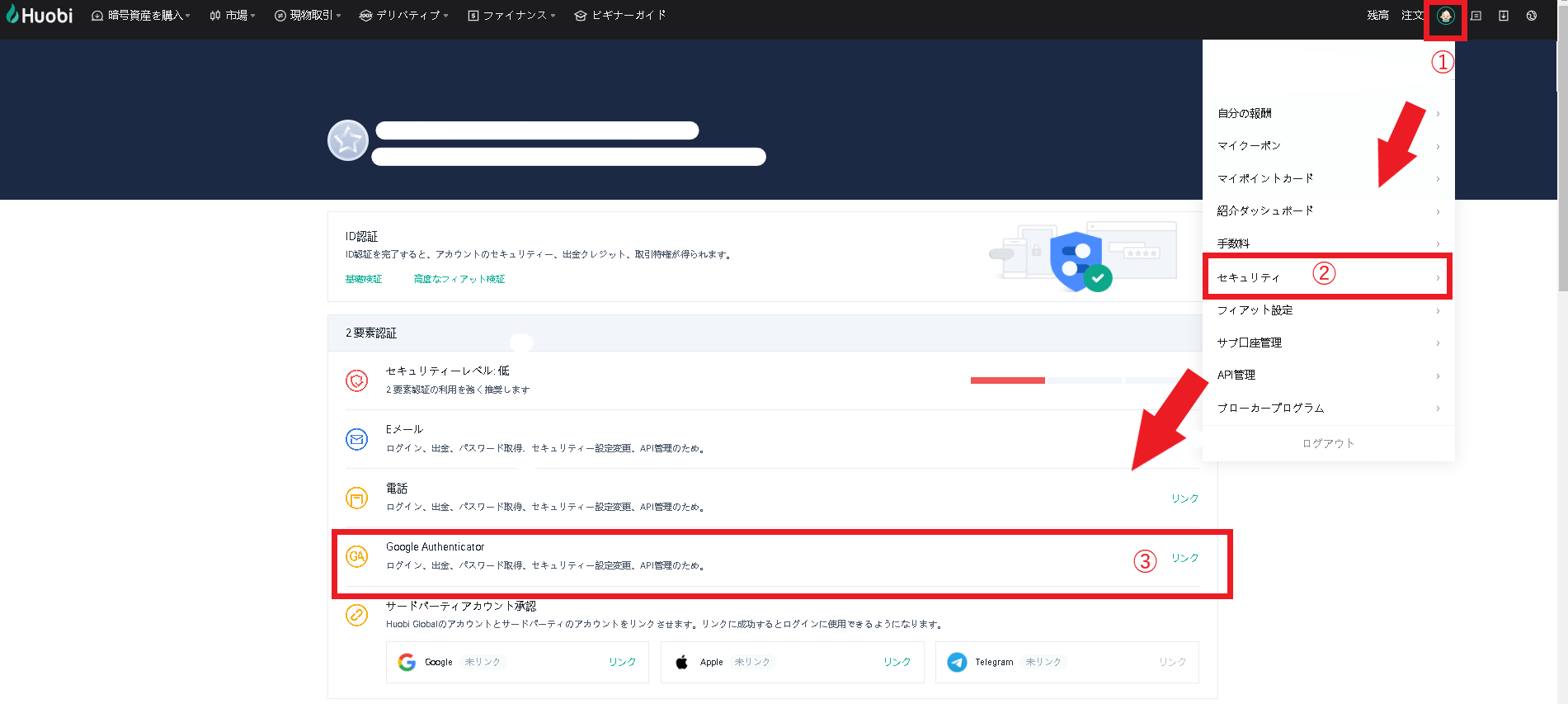Open the language globe icon

click(1532, 16)
